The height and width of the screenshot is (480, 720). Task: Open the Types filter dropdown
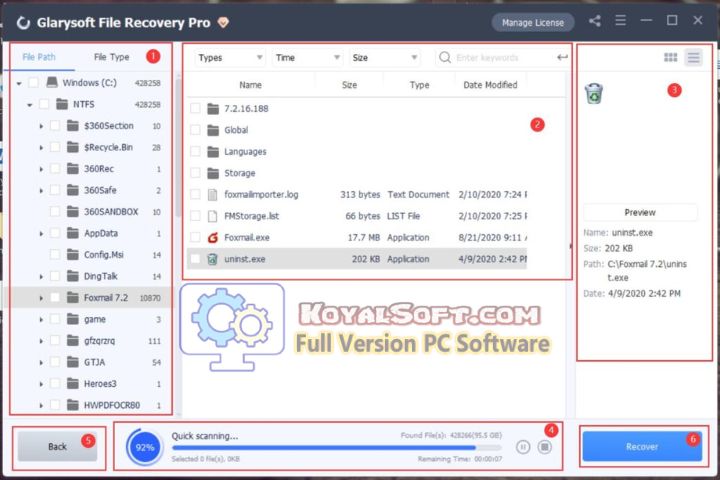[x=230, y=58]
